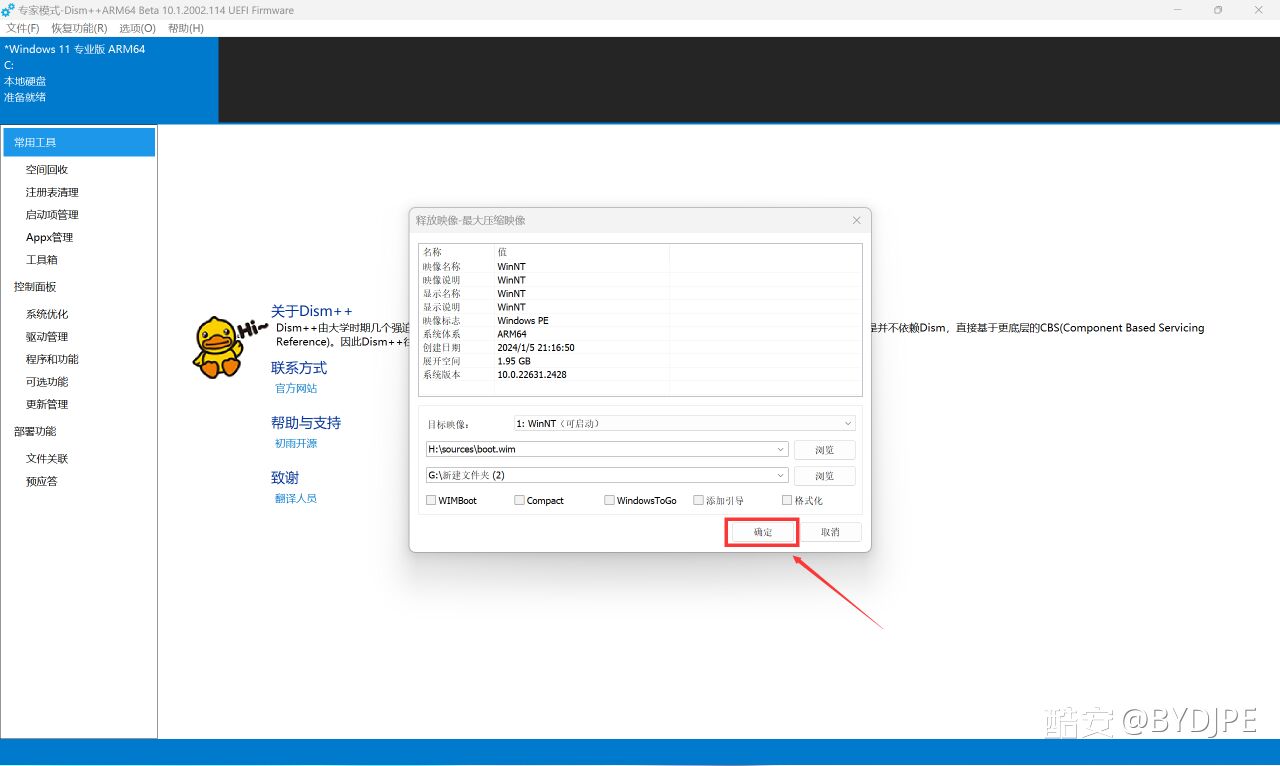Toggle the Compact checkbox

[x=519, y=500]
